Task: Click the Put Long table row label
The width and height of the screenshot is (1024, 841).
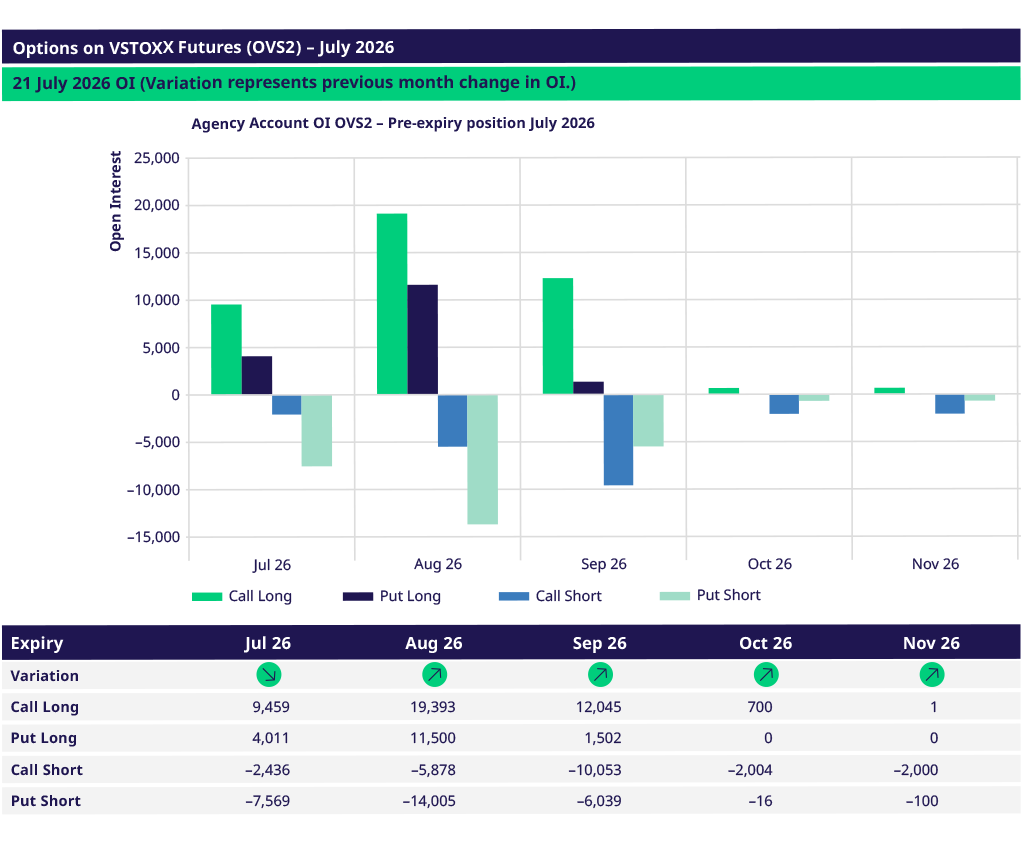Action: 44,738
